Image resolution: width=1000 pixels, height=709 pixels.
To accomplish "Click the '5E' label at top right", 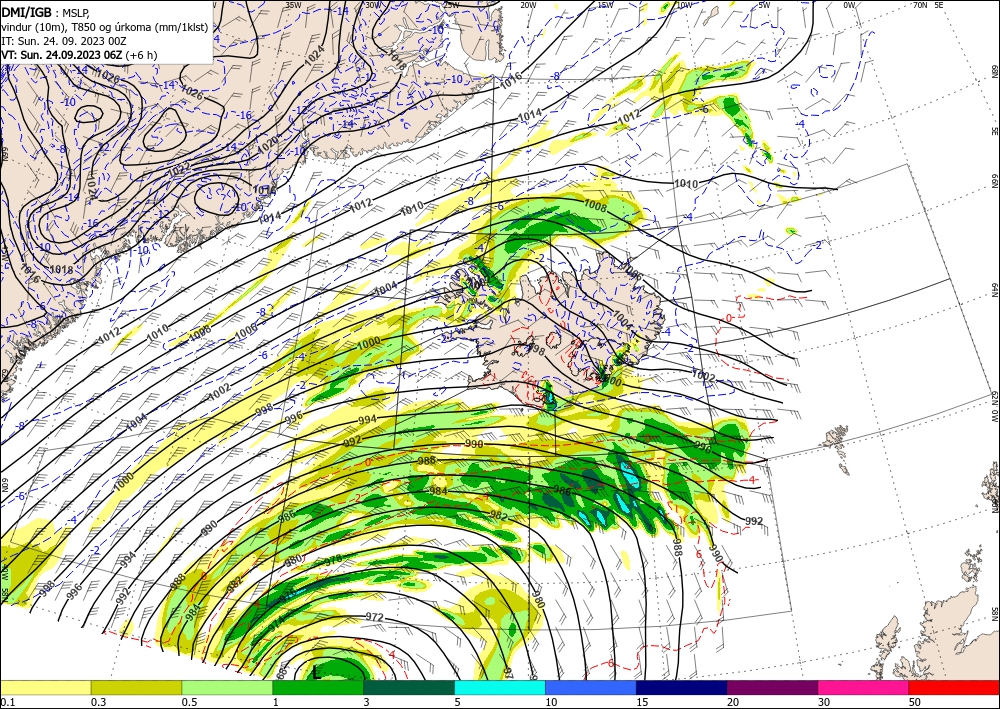I will [939, 5].
